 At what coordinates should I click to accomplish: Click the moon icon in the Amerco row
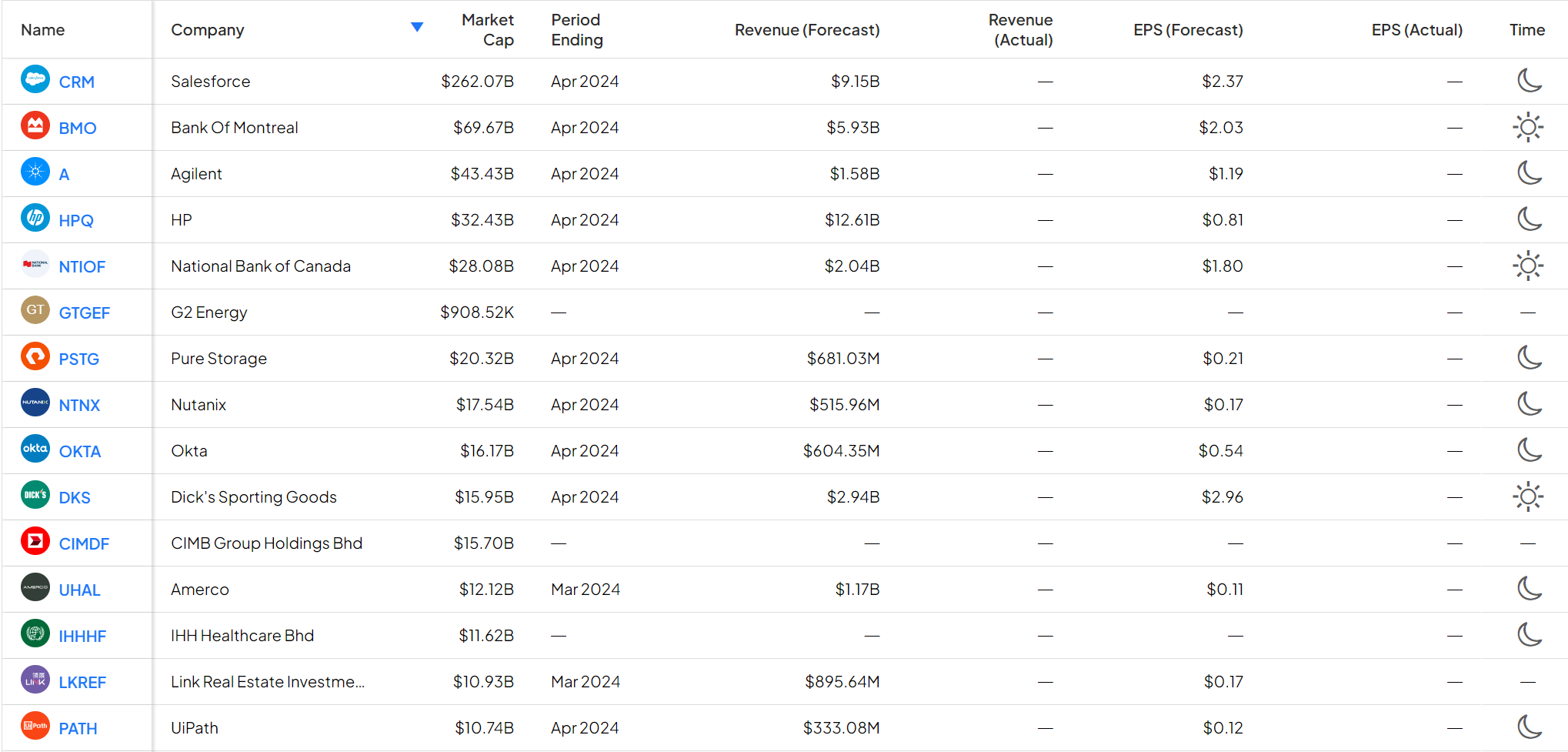coord(1529,588)
